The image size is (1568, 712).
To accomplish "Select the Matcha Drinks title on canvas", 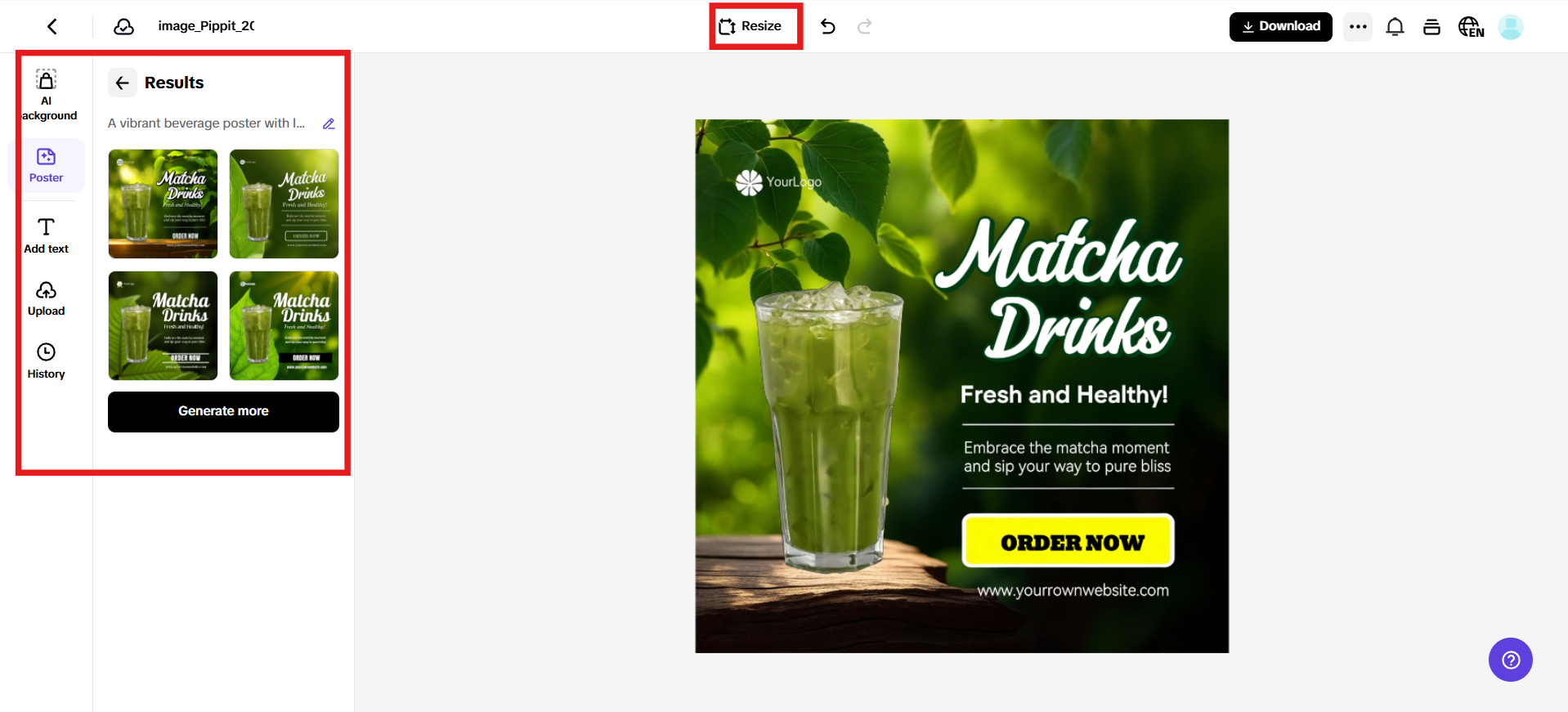I will (1060, 288).
